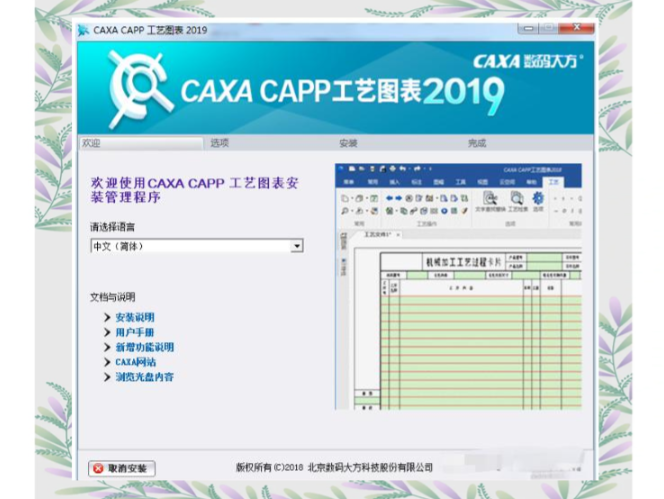This screenshot has height=499, width=664.
Task: Switch to the 选项 options tab
Action: click(x=220, y=143)
